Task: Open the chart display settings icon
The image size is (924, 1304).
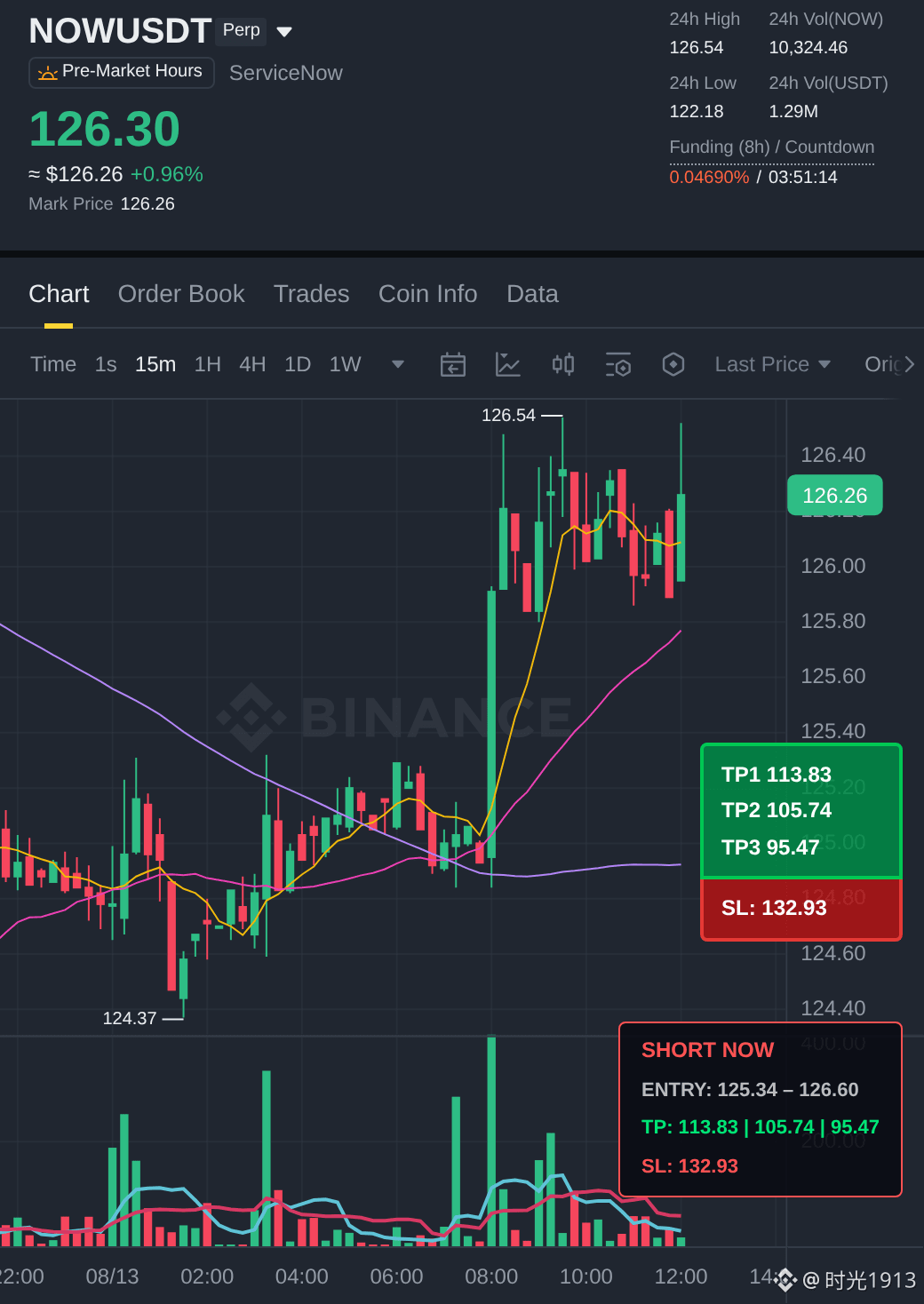Action: pos(618,364)
